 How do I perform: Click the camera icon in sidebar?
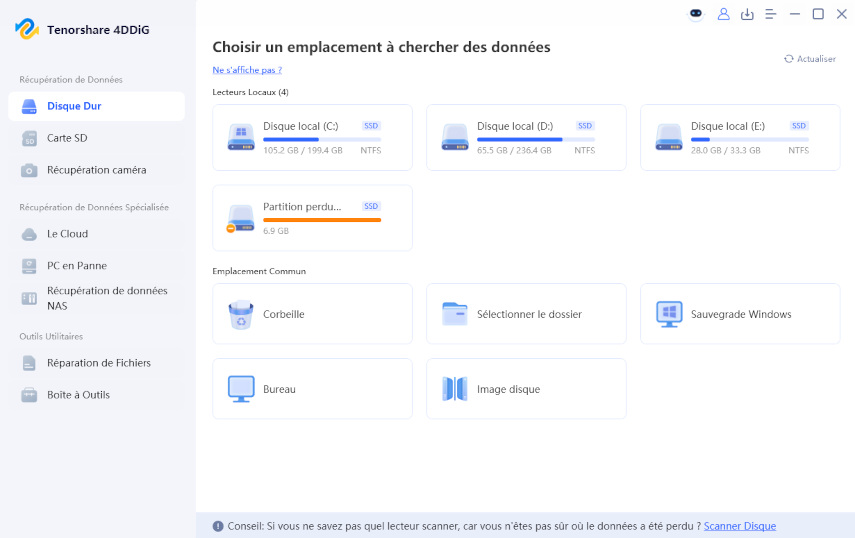pyautogui.click(x=29, y=171)
